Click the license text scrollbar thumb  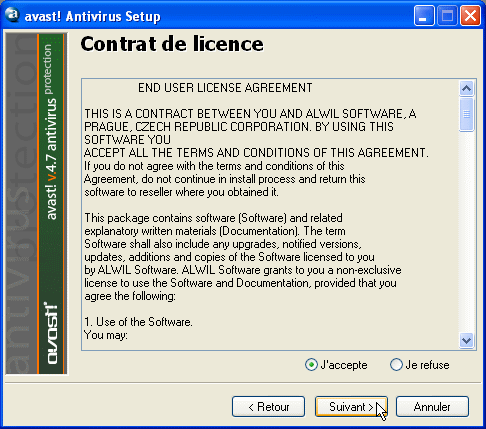tap(466, 114)
